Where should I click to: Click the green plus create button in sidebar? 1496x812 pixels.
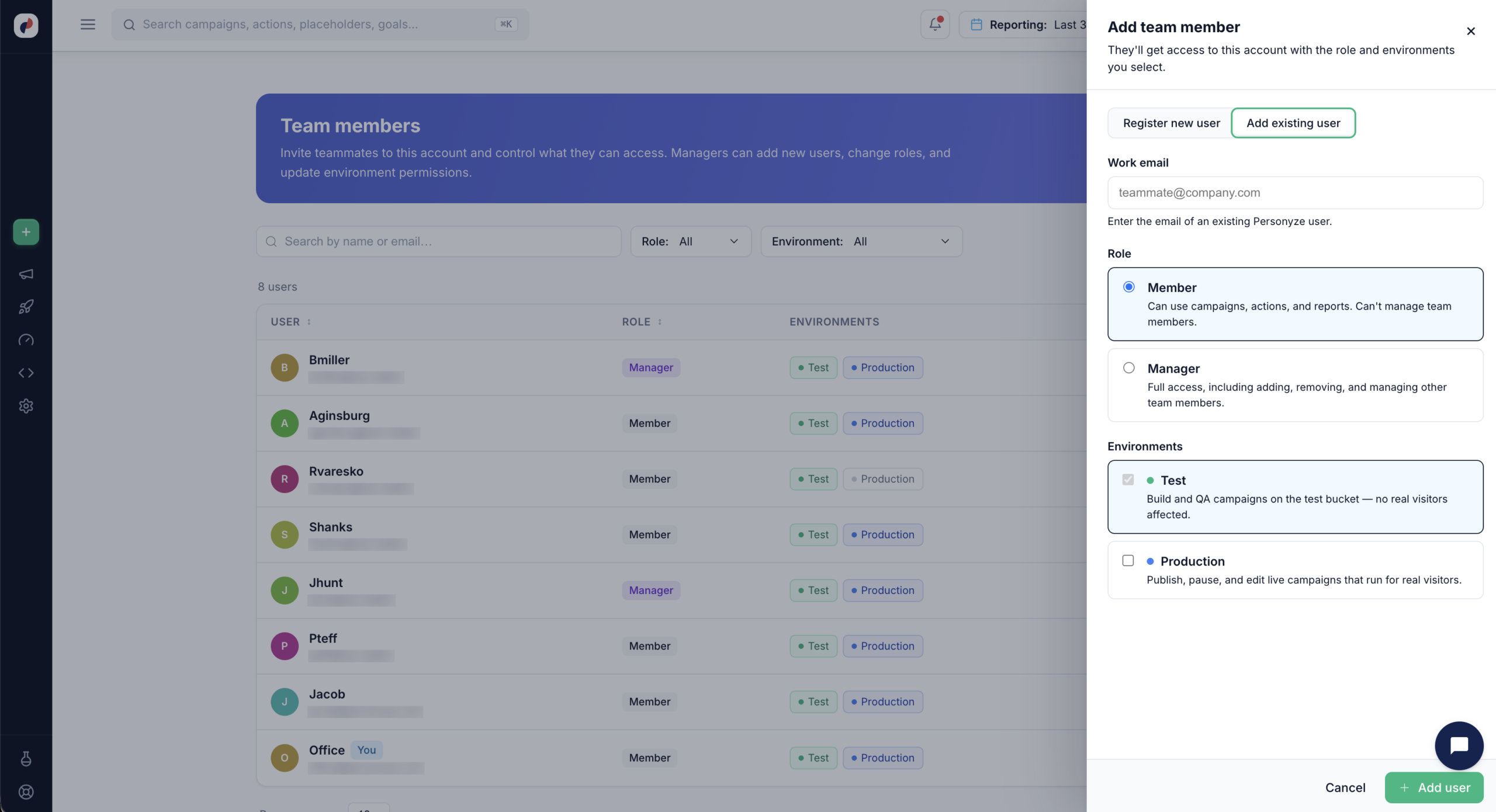point(26,232)
